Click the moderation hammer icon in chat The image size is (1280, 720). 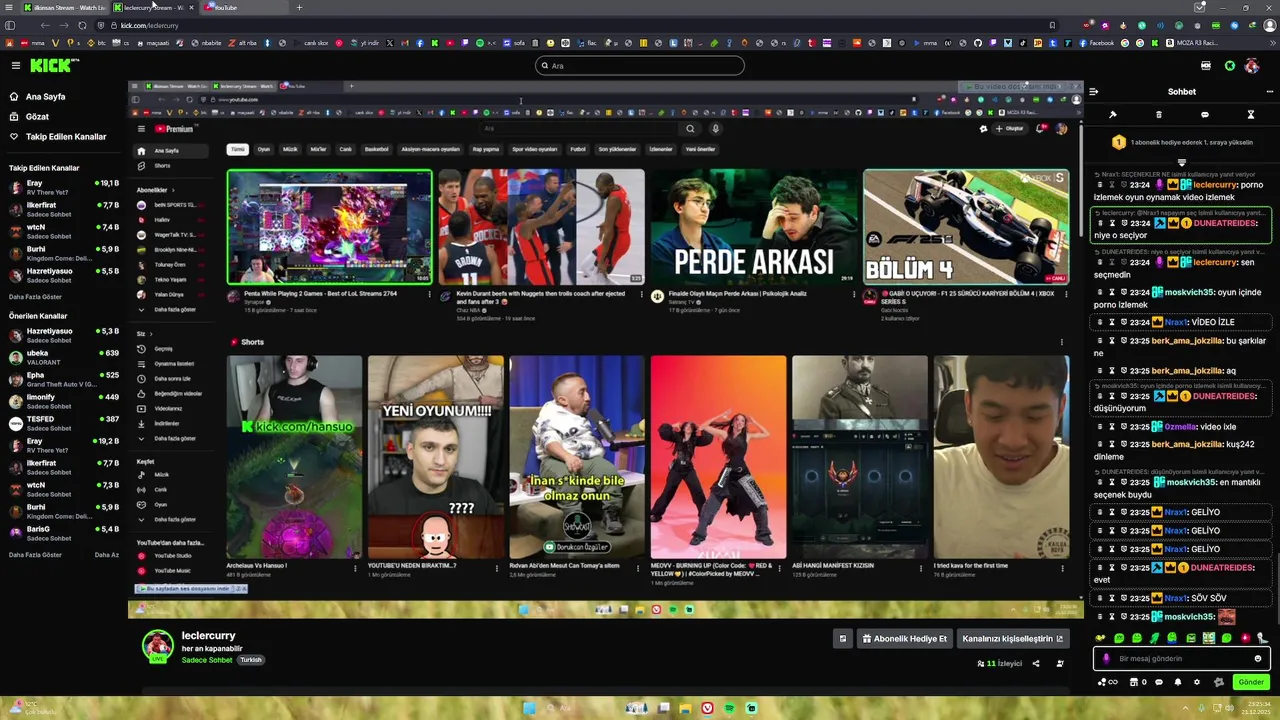coord(1113,115)
